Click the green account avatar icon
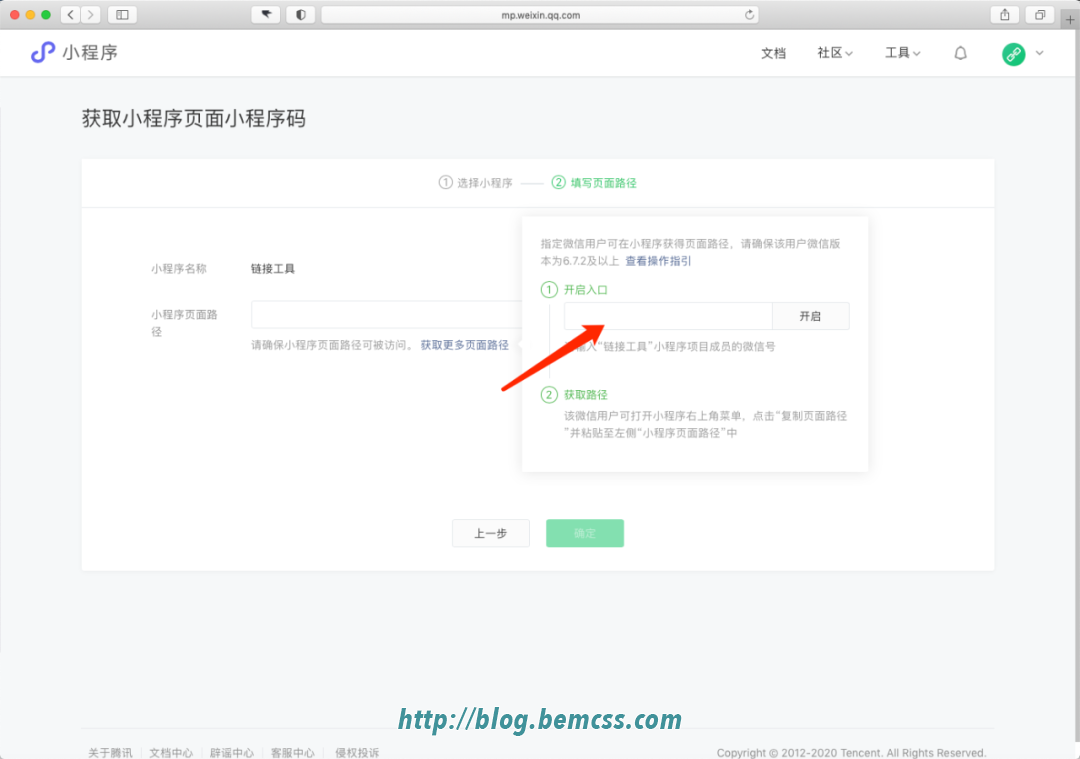Image resolution: width=1080 pixels, height=759 pixels. 1014,54
